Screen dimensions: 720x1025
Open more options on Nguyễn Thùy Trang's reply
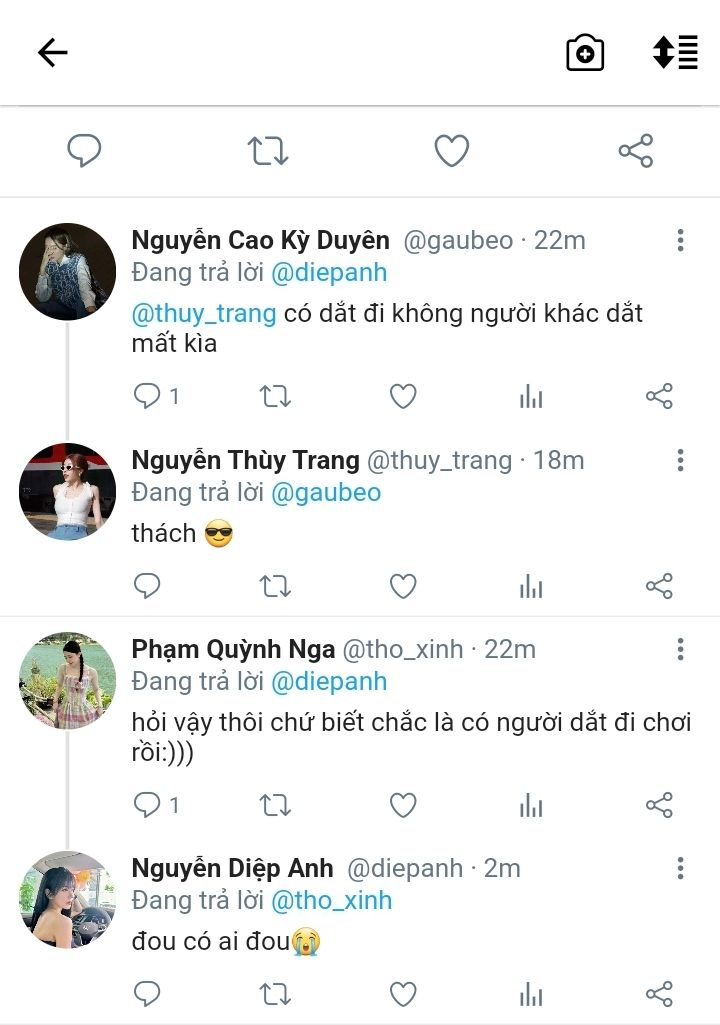(680, 460)
